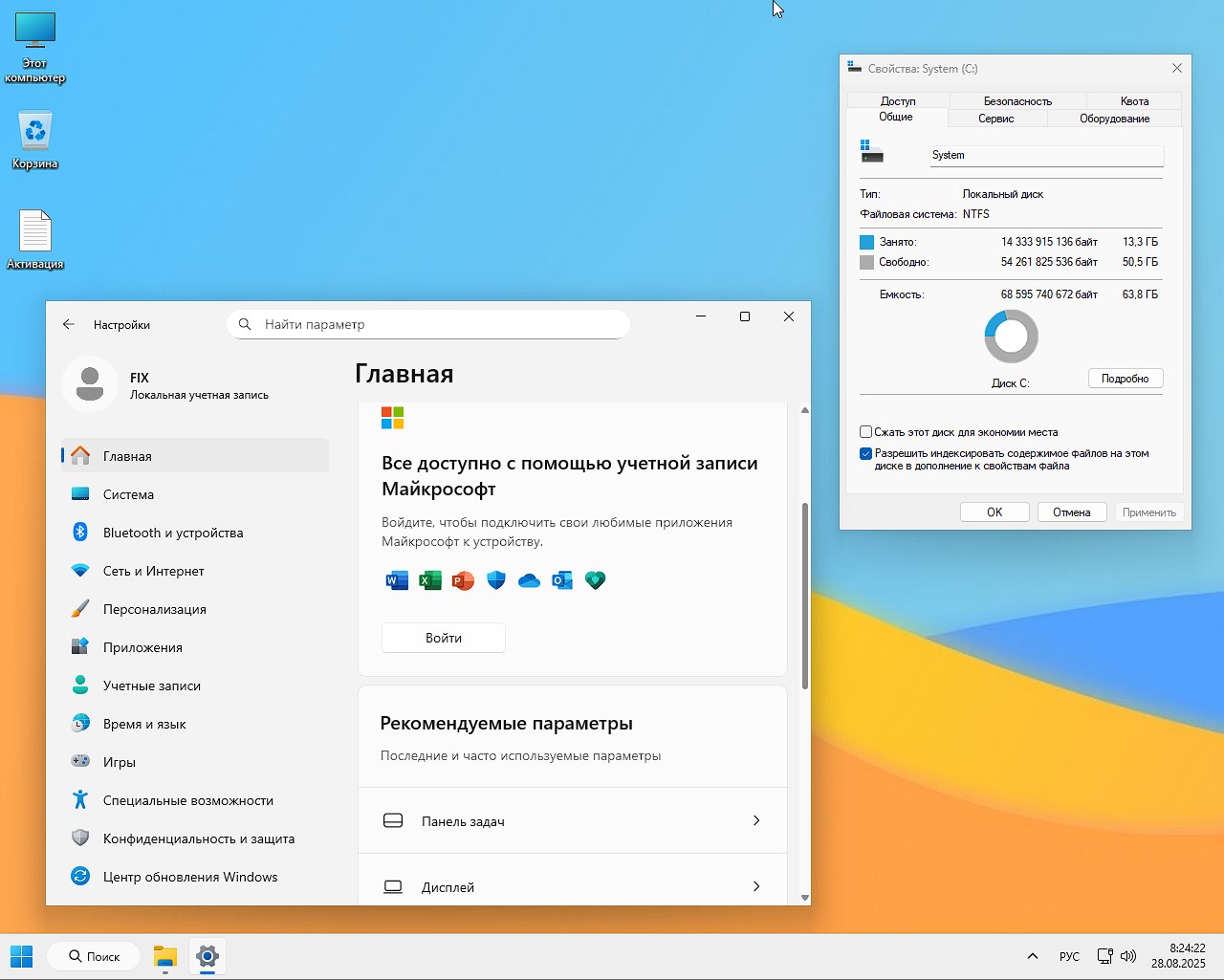Click the Подробно button for Disk C

pos(1126,379)
